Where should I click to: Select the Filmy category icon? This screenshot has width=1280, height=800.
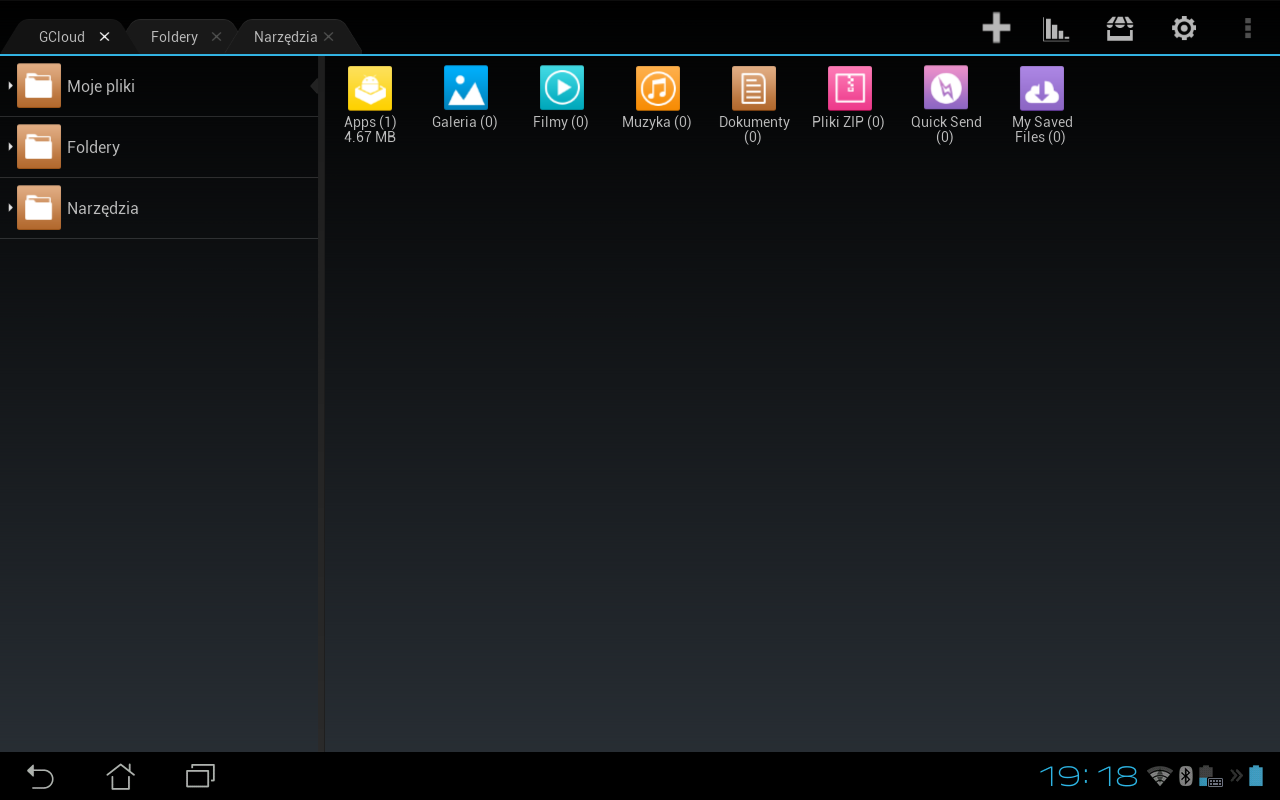coord(560,88)
